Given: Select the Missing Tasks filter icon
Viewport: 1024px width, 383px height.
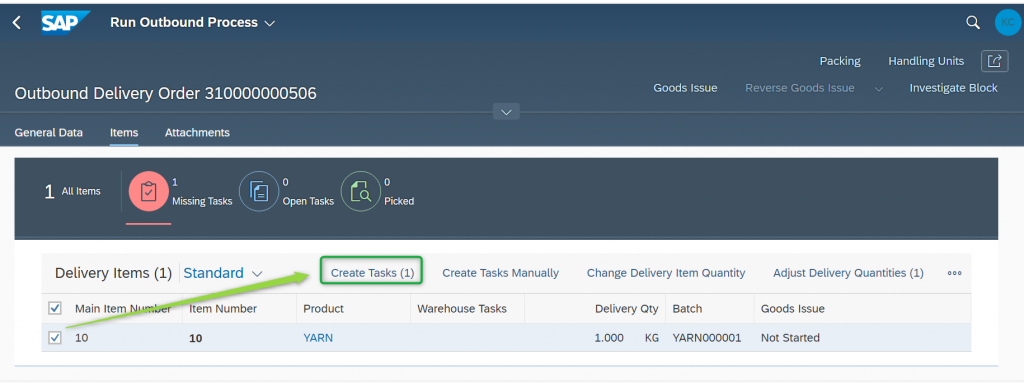Looking at the screenshot, I should tap(149, 192).
